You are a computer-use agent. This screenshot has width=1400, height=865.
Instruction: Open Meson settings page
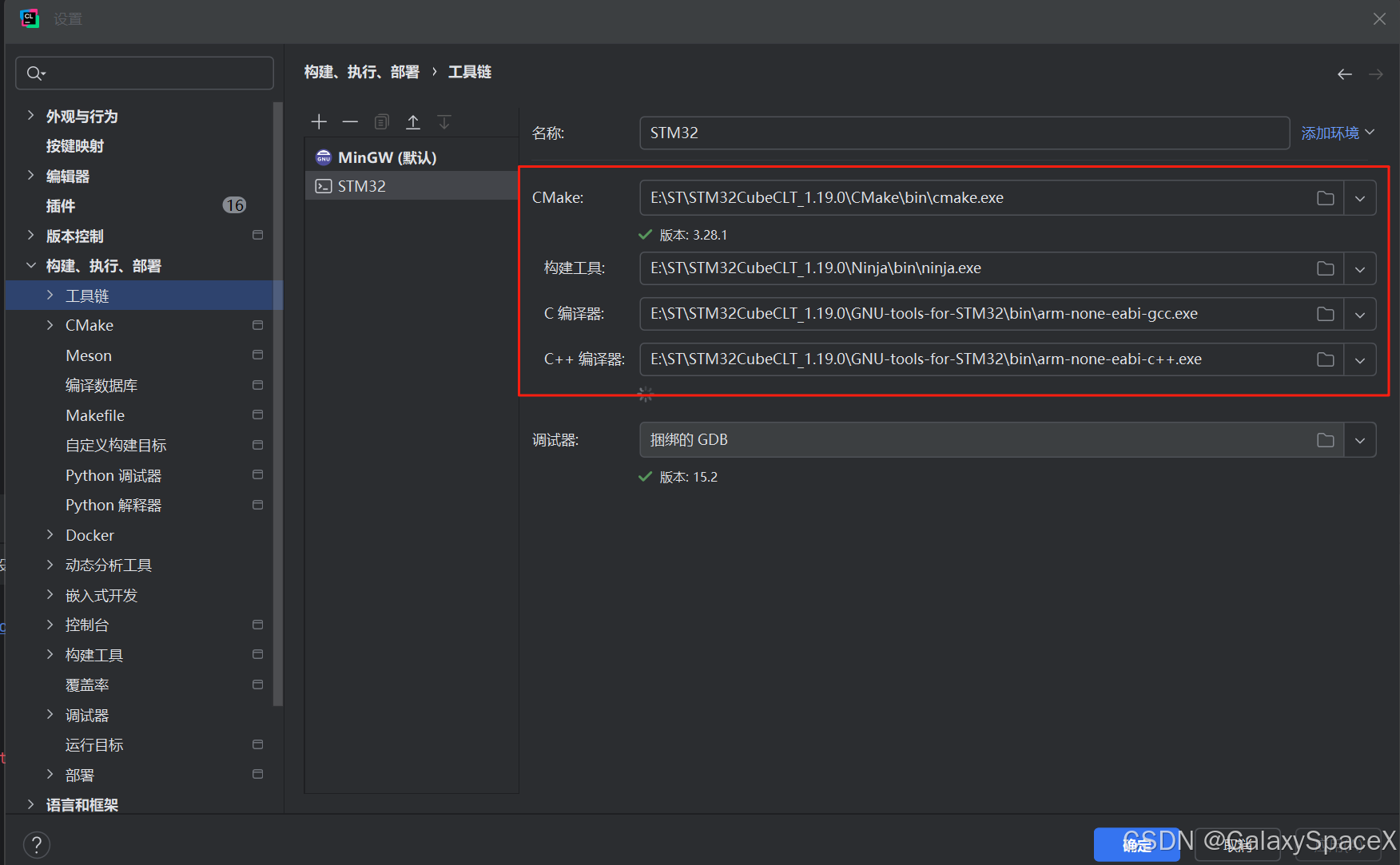[x=89, y=355]
